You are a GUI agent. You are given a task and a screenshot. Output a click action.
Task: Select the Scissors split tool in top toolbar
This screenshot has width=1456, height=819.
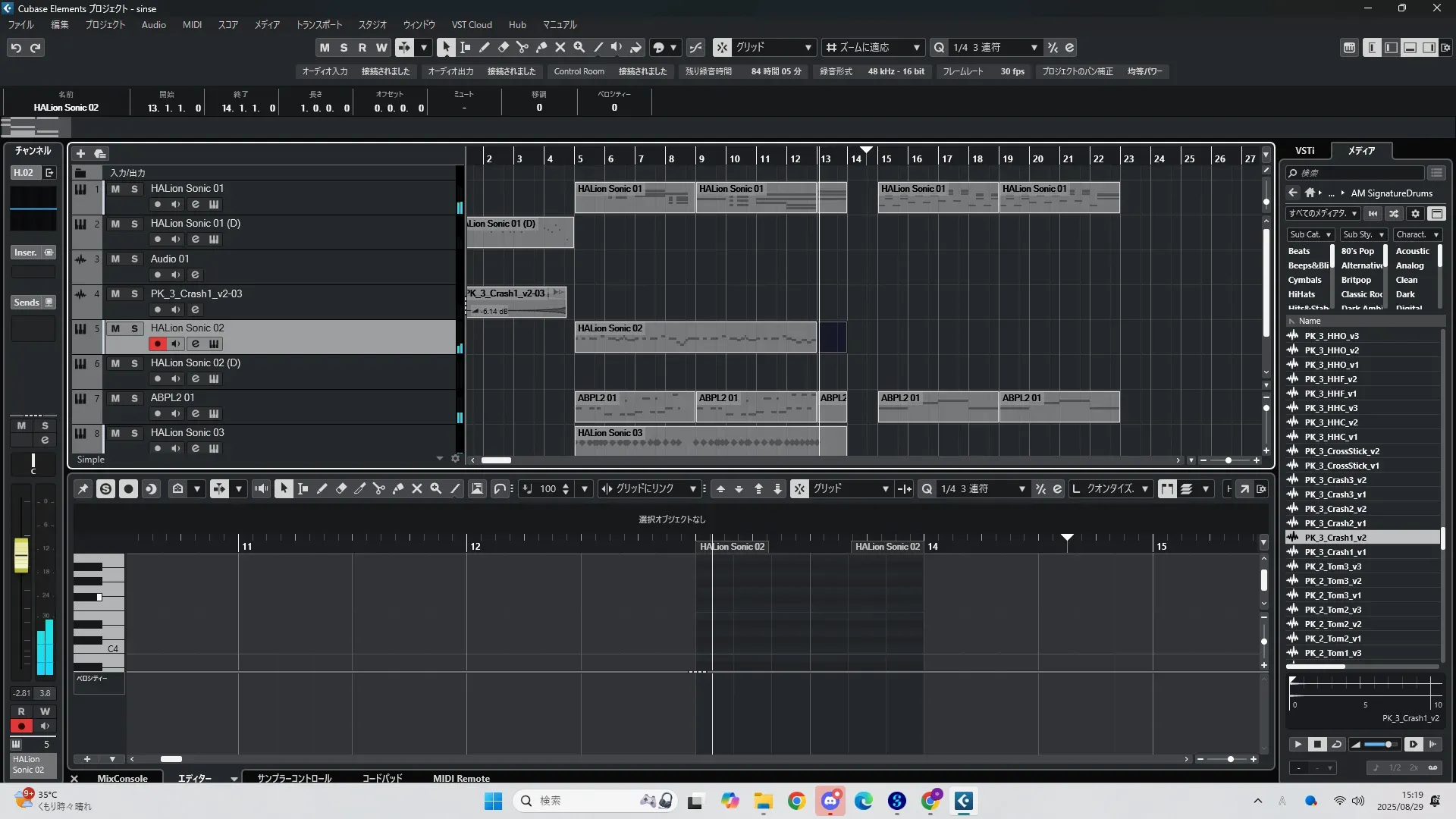coord(522,48)
